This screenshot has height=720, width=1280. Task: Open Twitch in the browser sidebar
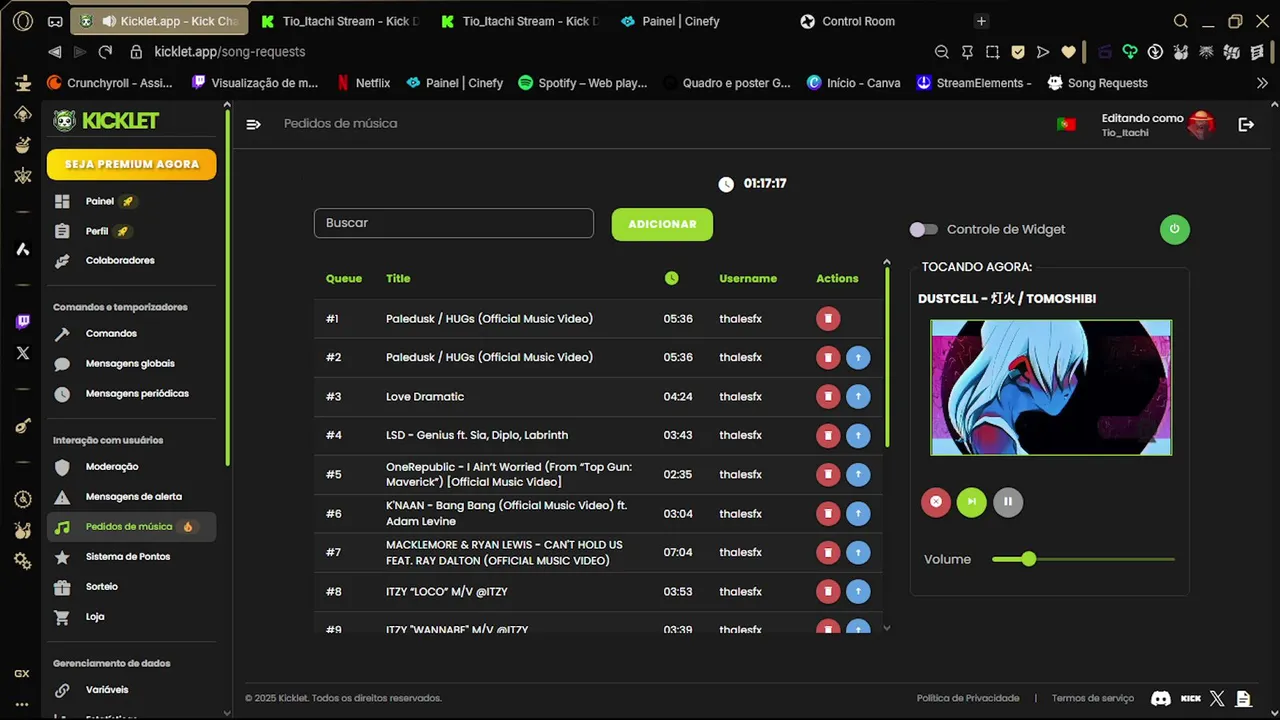click(22, 322)
